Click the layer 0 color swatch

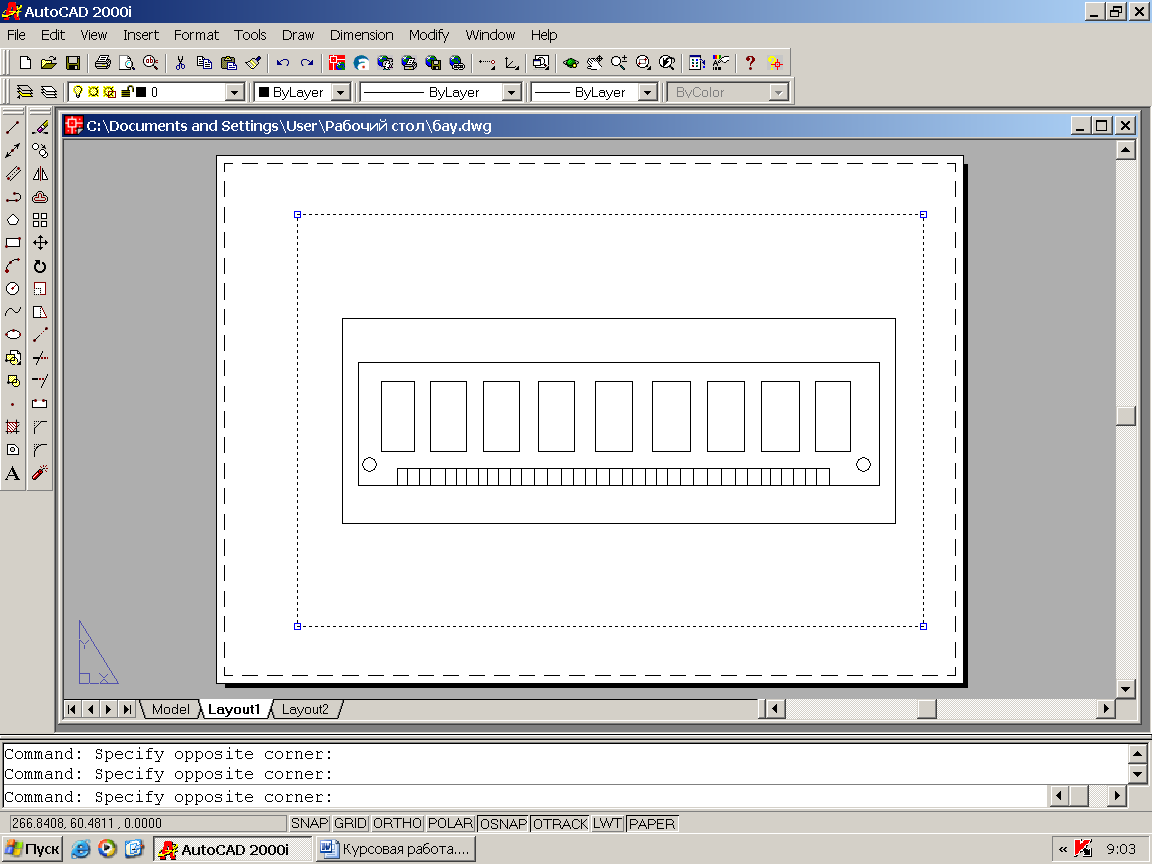(142, 92)
